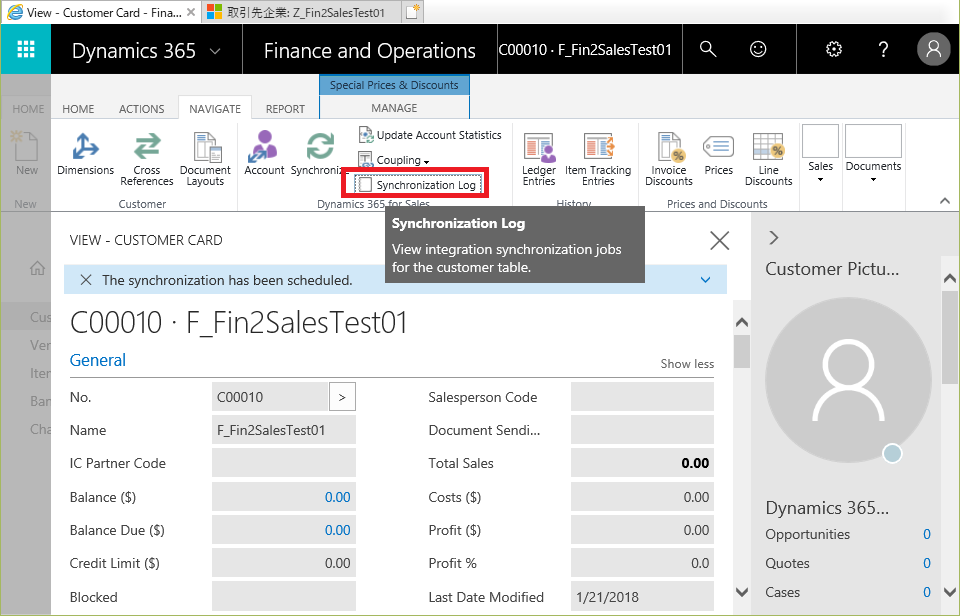Open the feedback smiley icon

(x=758, y=49)
